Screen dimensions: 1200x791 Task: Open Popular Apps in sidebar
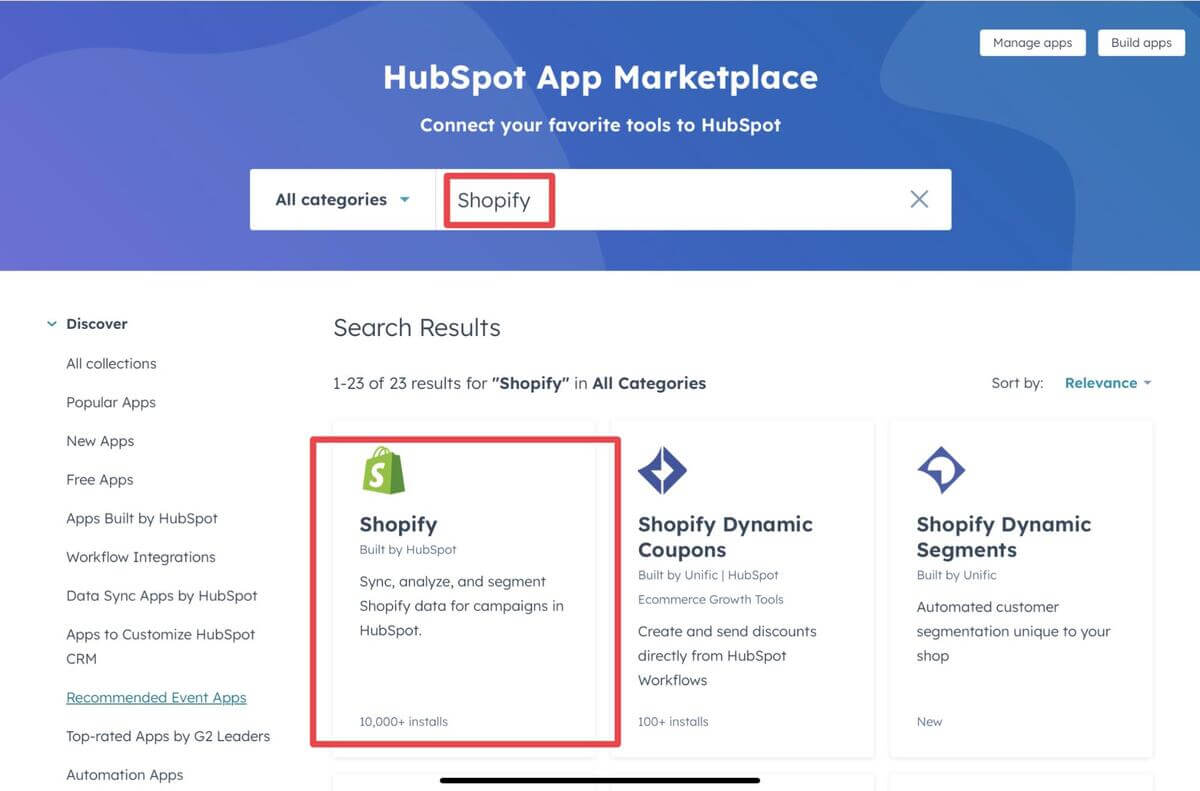pos(111,402)
